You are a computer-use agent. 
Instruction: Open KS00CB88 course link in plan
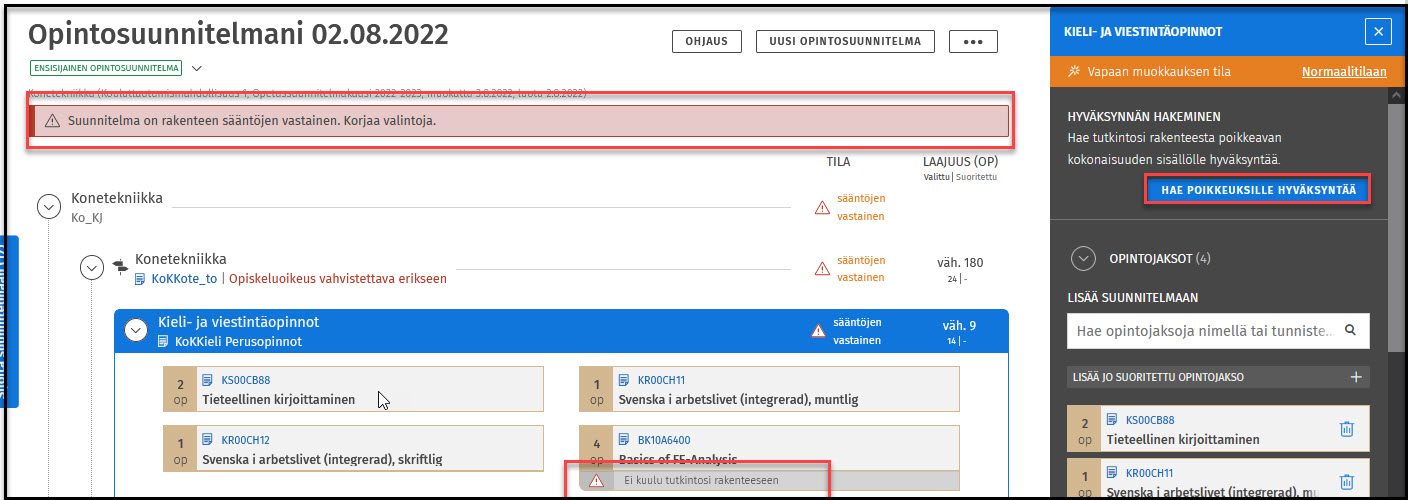pyautogui.click(x=245, y=380)
